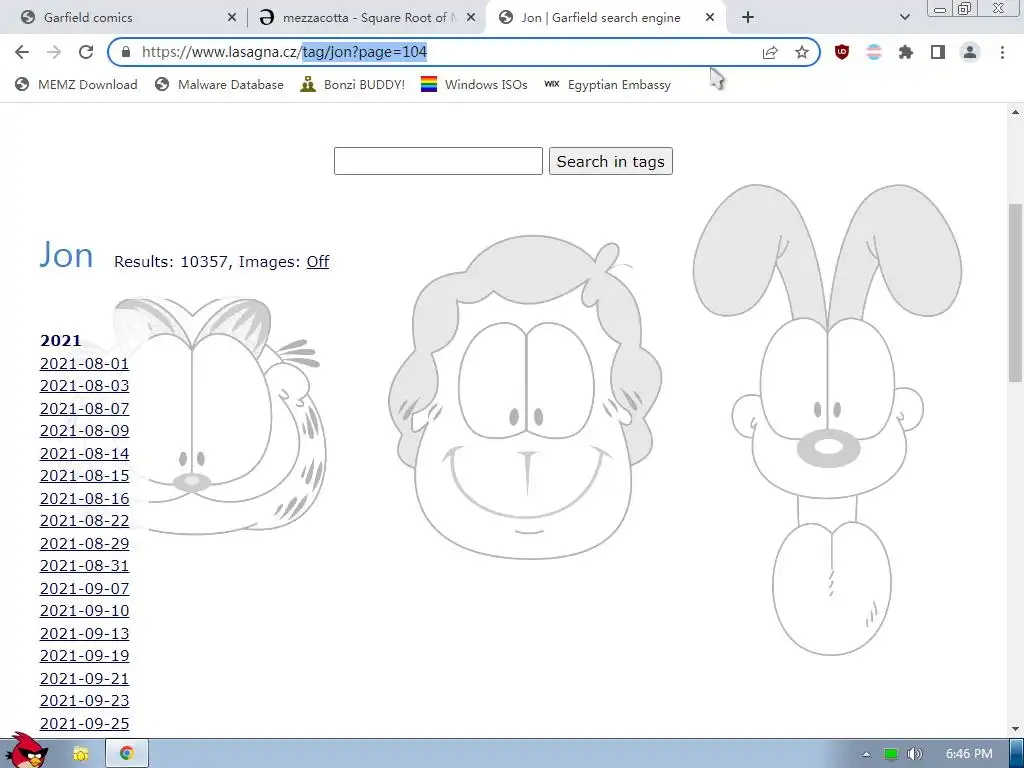Open the Malware Database bookmark
1024x768 pixels.
click(219, 84)
